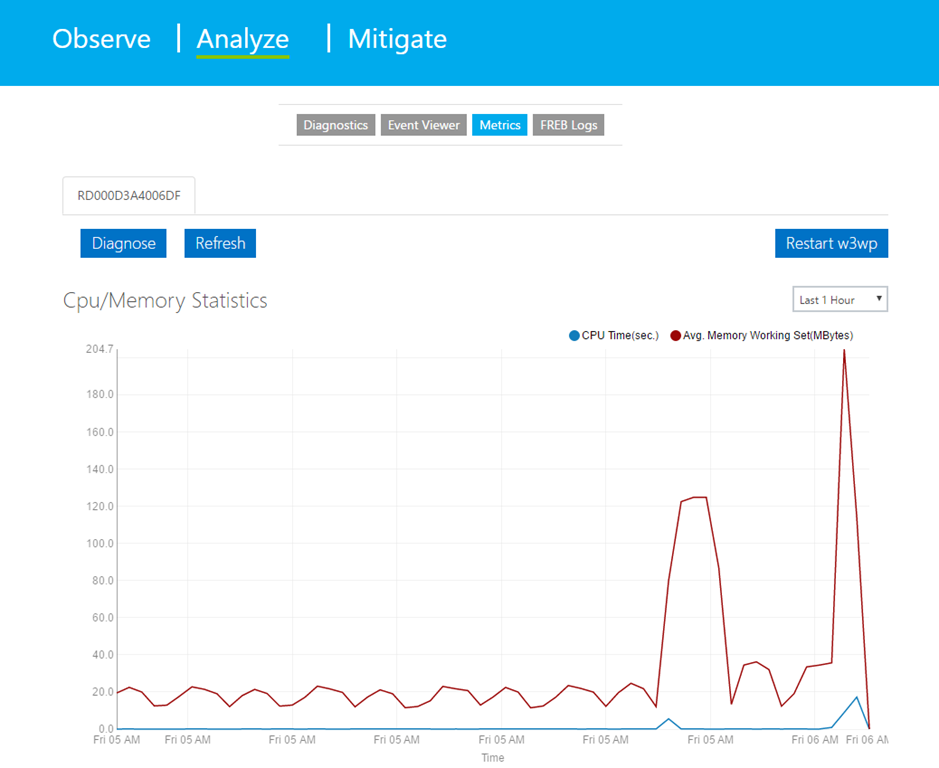Click the tallest blue CPU Time spike
Viewport: 939px width, 768px height.
(x=856, y=697)
